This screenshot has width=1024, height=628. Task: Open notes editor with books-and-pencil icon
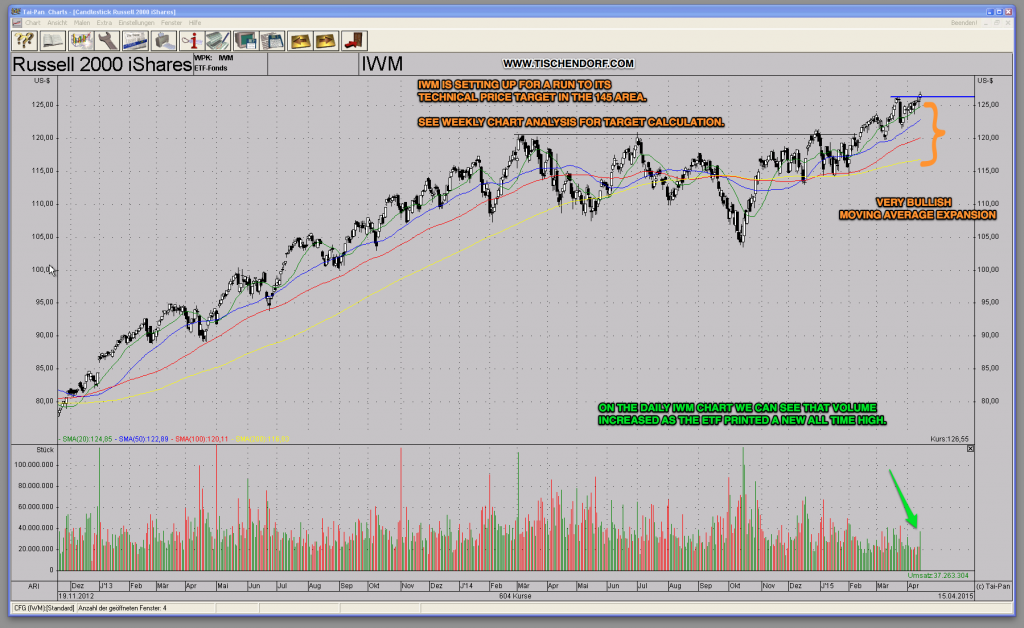pos(219,40)
